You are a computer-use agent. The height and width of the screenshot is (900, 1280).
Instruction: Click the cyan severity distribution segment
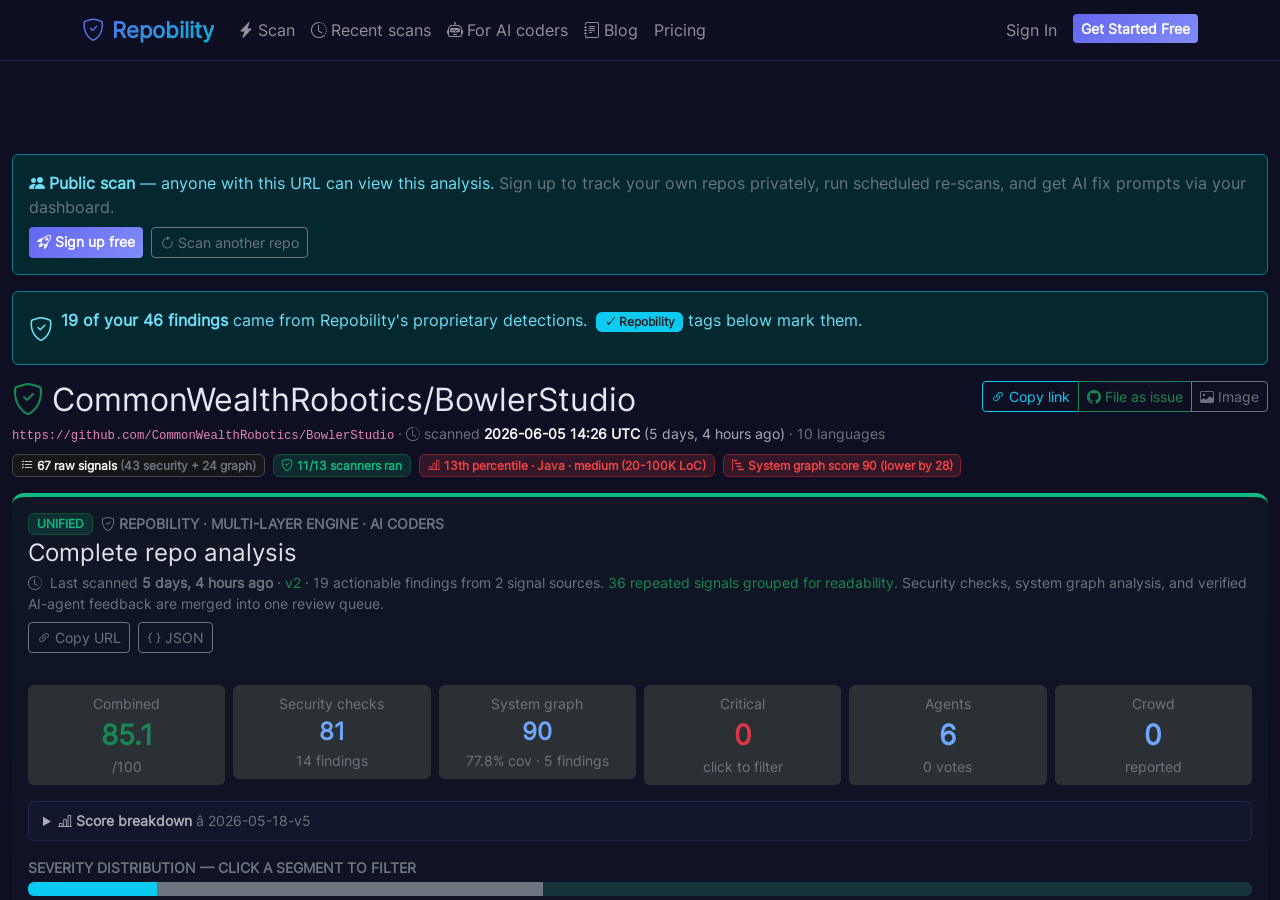[x=92, y=889]
